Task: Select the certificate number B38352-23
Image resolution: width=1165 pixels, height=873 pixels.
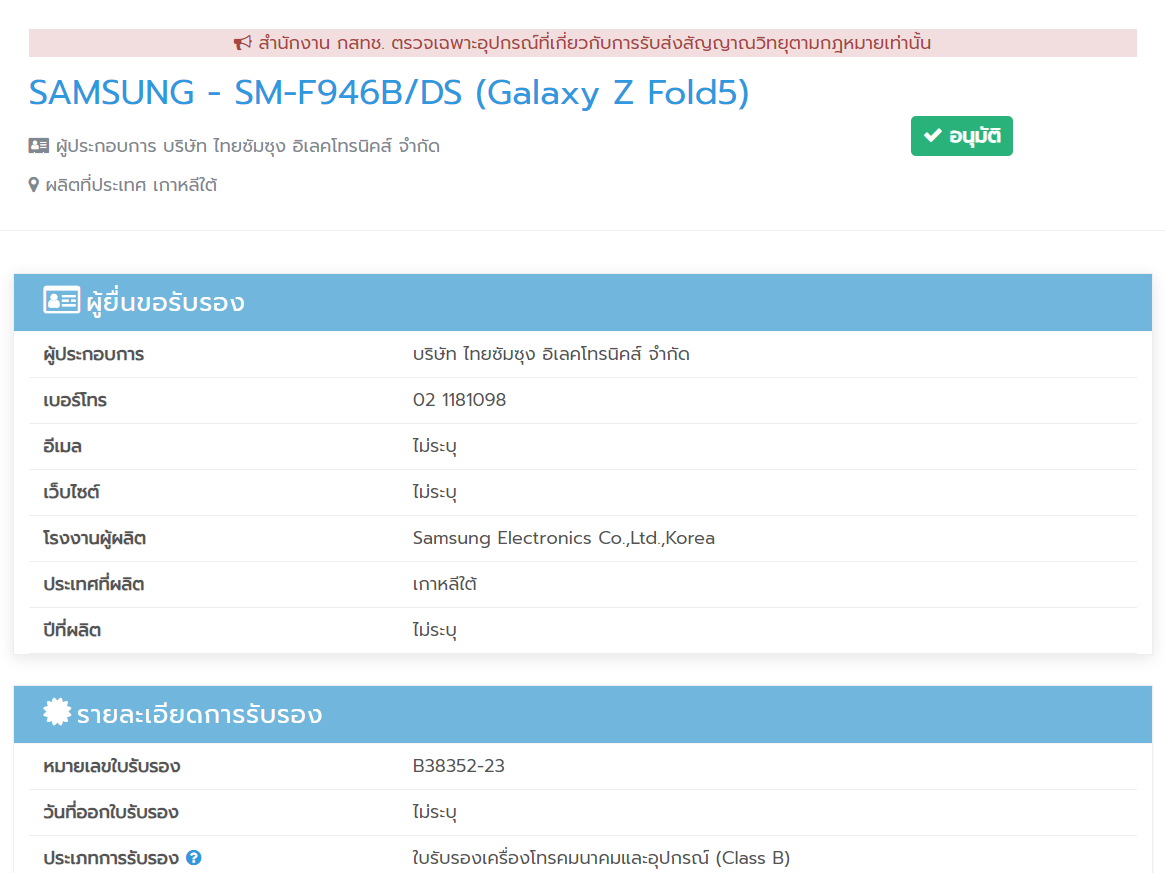Action: pos(458,766)
